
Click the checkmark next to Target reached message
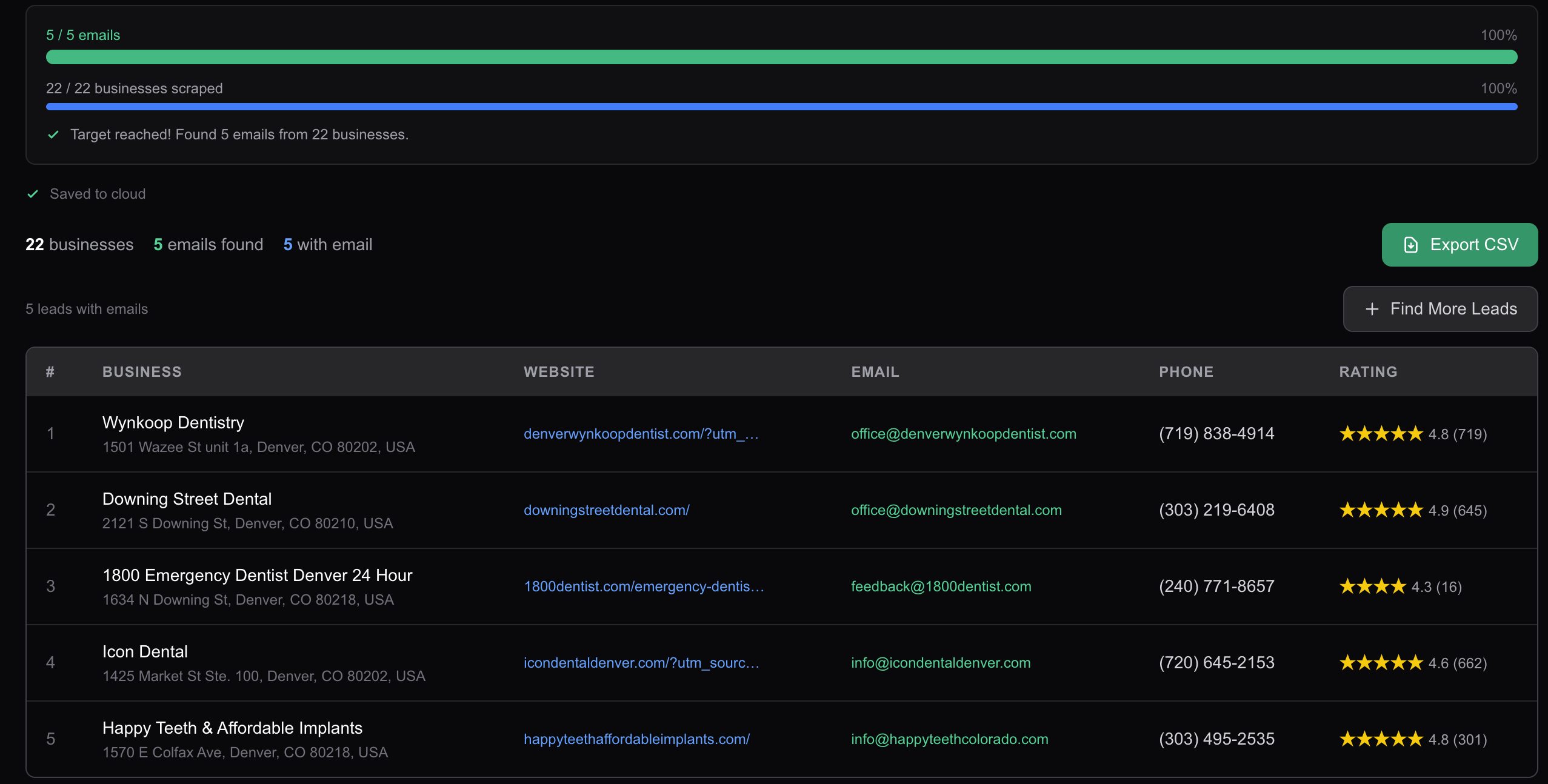[54, 134]
